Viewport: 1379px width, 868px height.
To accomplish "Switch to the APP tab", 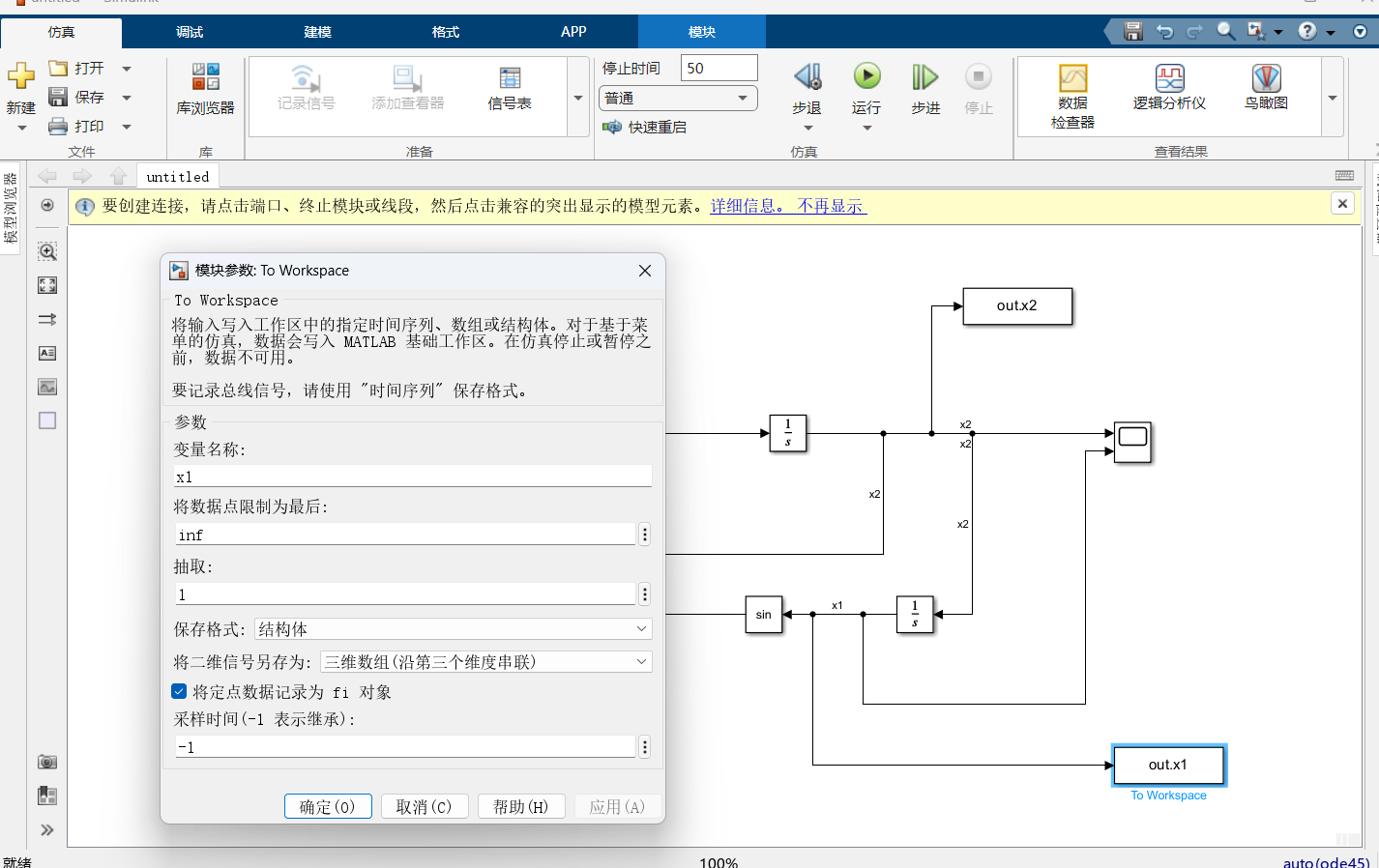I will pyautogui.click(x=573, y=32).
